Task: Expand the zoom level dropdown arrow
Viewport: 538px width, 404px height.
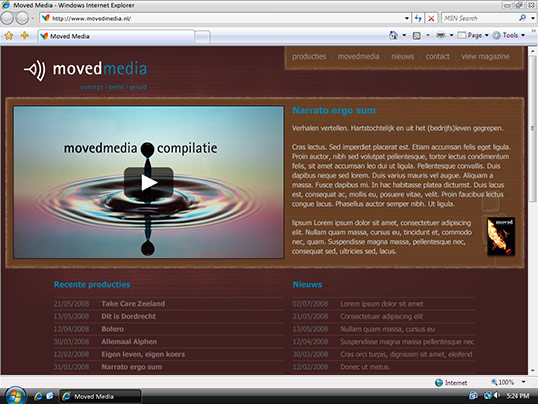Action: pos(523,382)
